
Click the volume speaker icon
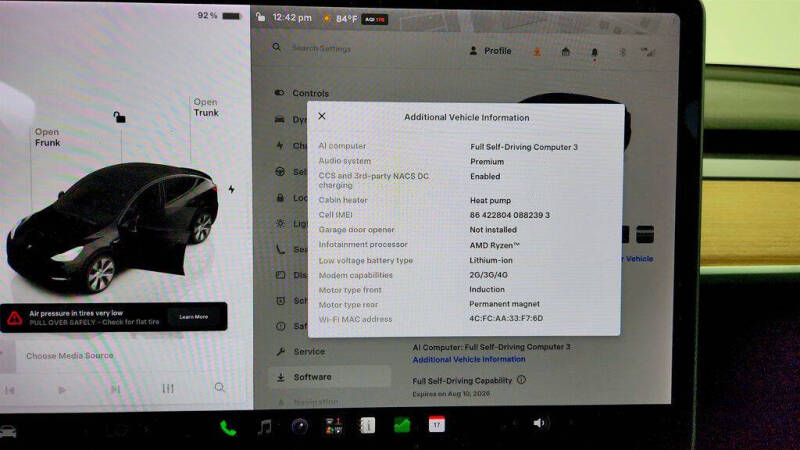pos(539,423)
